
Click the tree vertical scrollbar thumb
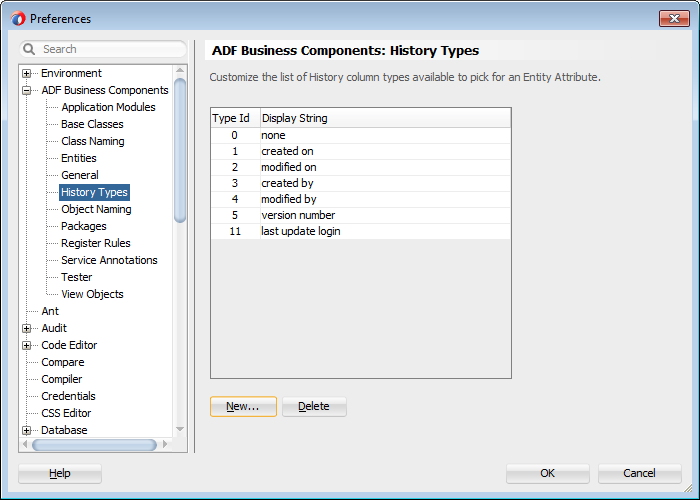pyautogui.click(x=180, y=150)
